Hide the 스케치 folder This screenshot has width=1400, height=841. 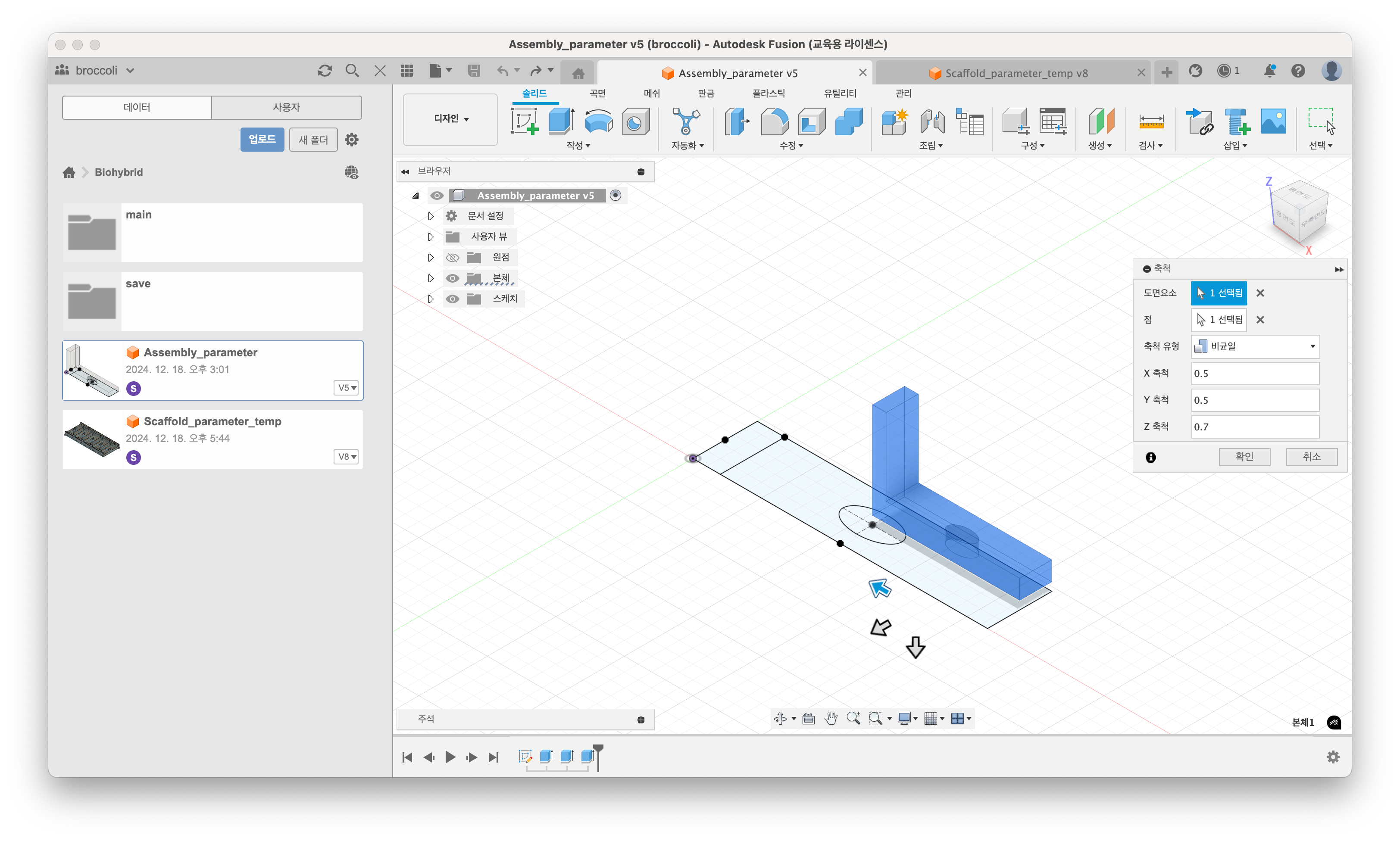click(x=452, y=299)
